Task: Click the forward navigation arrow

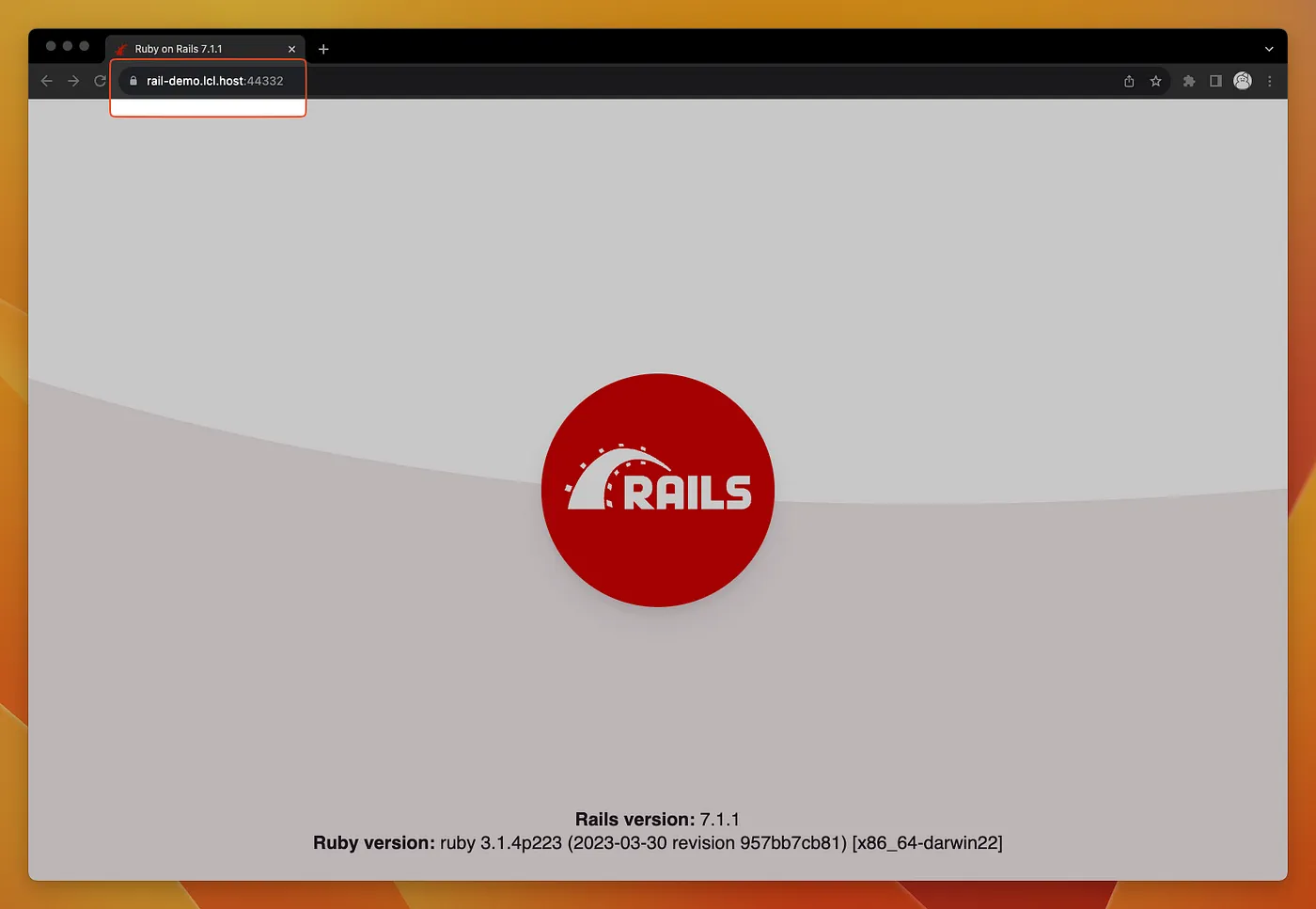Action: pos(72,81)
